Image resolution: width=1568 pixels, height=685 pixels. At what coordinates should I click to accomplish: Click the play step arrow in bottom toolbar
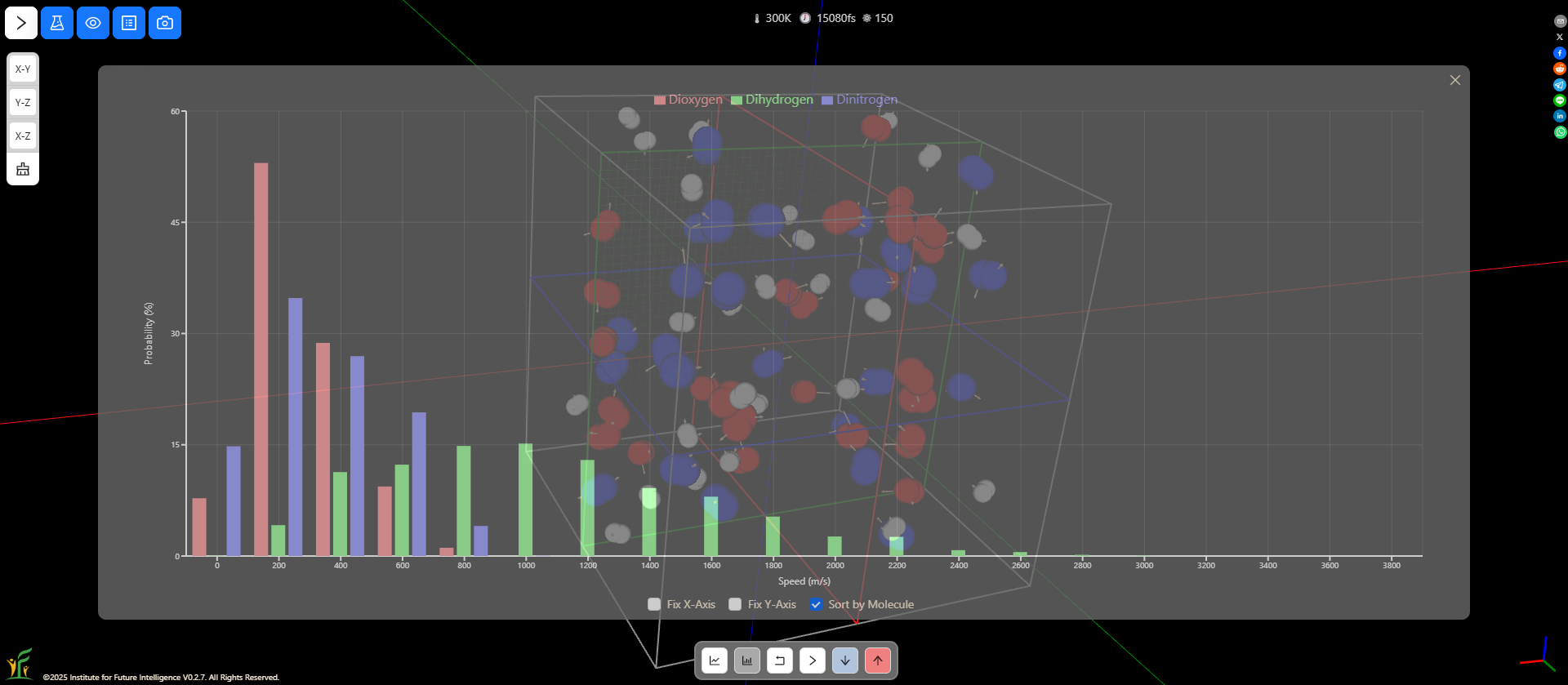point(813,661)
